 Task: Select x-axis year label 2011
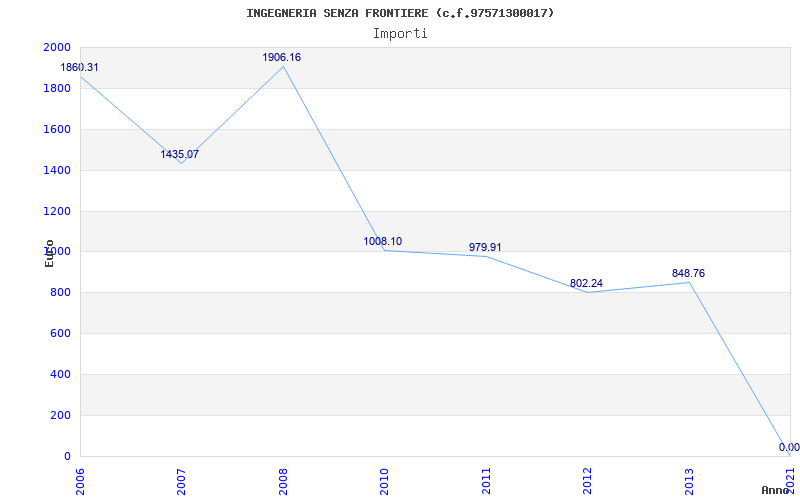pos(486,481)
